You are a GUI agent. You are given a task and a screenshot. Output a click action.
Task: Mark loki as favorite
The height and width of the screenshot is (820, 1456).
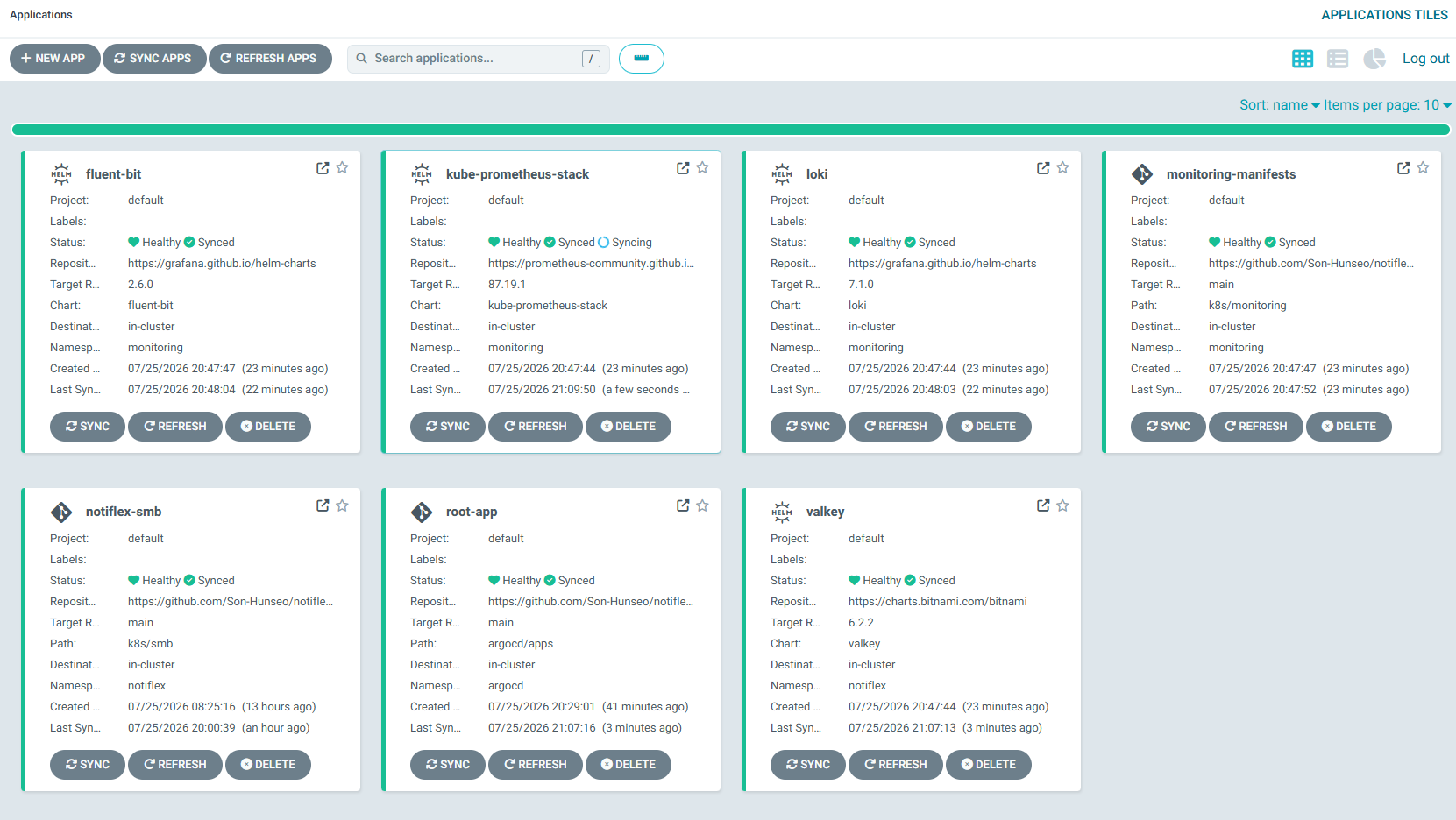tap(1063, 167)
